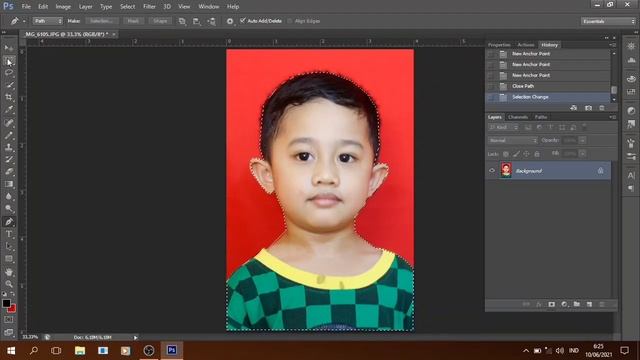Create new group folder icon
The width and height of the screenshot is (640, 360).
point(576,304)
